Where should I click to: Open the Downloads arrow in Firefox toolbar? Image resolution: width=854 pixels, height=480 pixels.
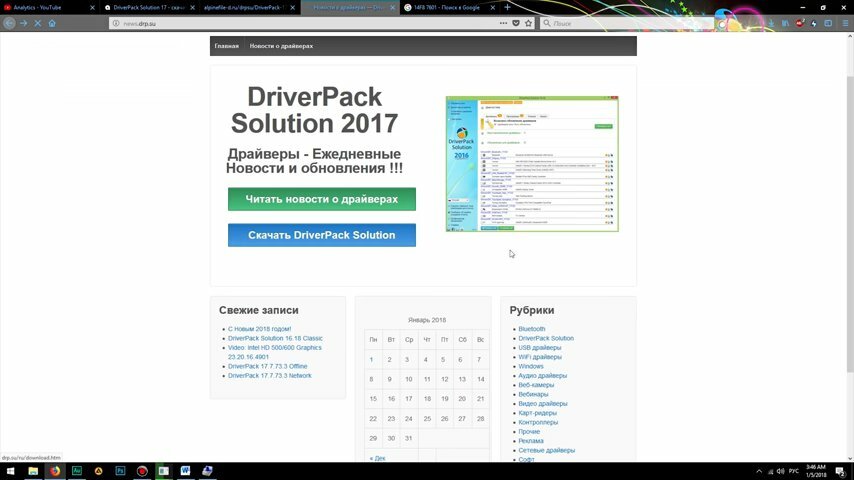point(771,23)
